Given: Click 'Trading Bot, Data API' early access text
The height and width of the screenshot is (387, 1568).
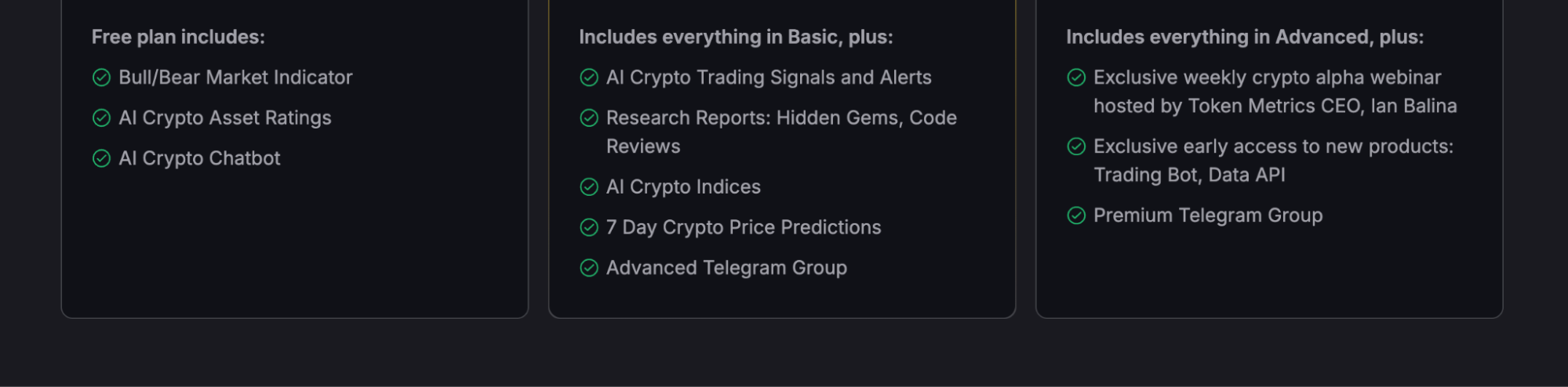Looking at the screenshot, I should [x=1189, y=175].
